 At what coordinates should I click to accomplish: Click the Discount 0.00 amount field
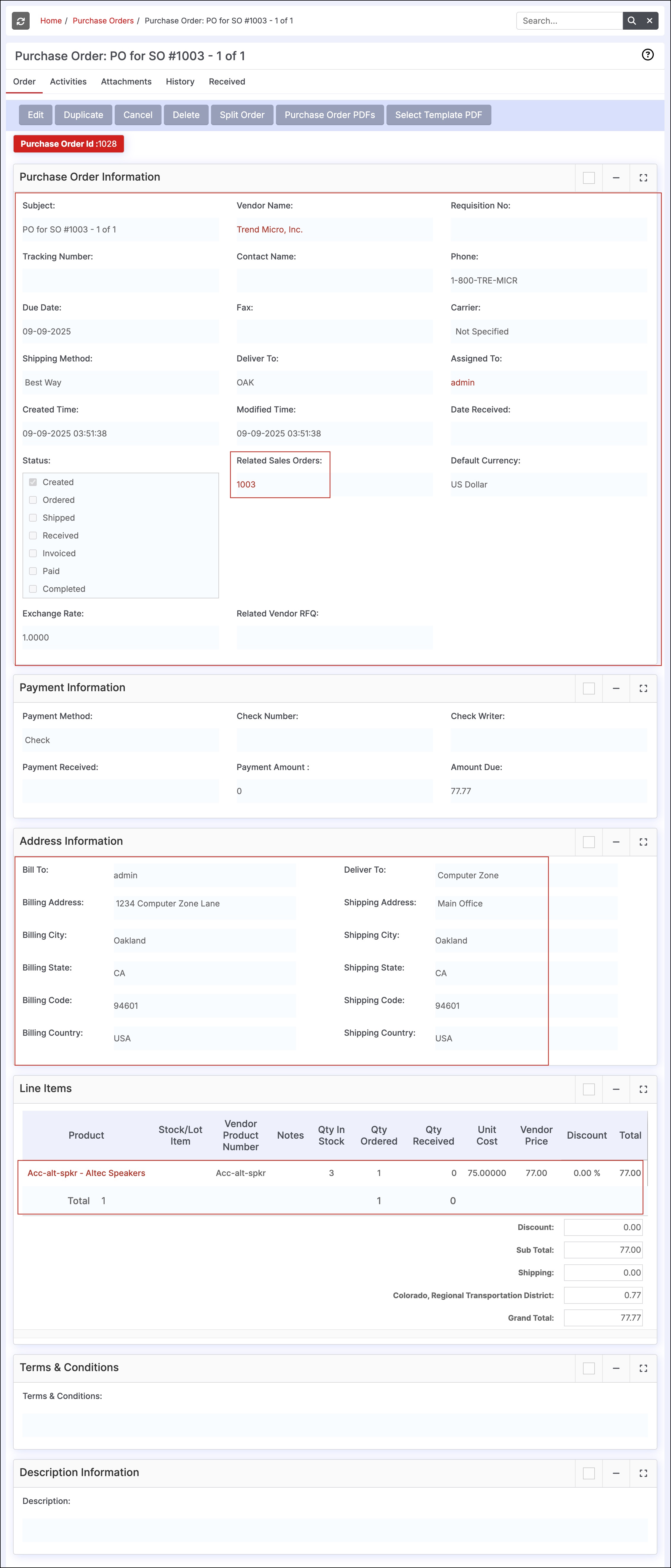click(603, 1227)
